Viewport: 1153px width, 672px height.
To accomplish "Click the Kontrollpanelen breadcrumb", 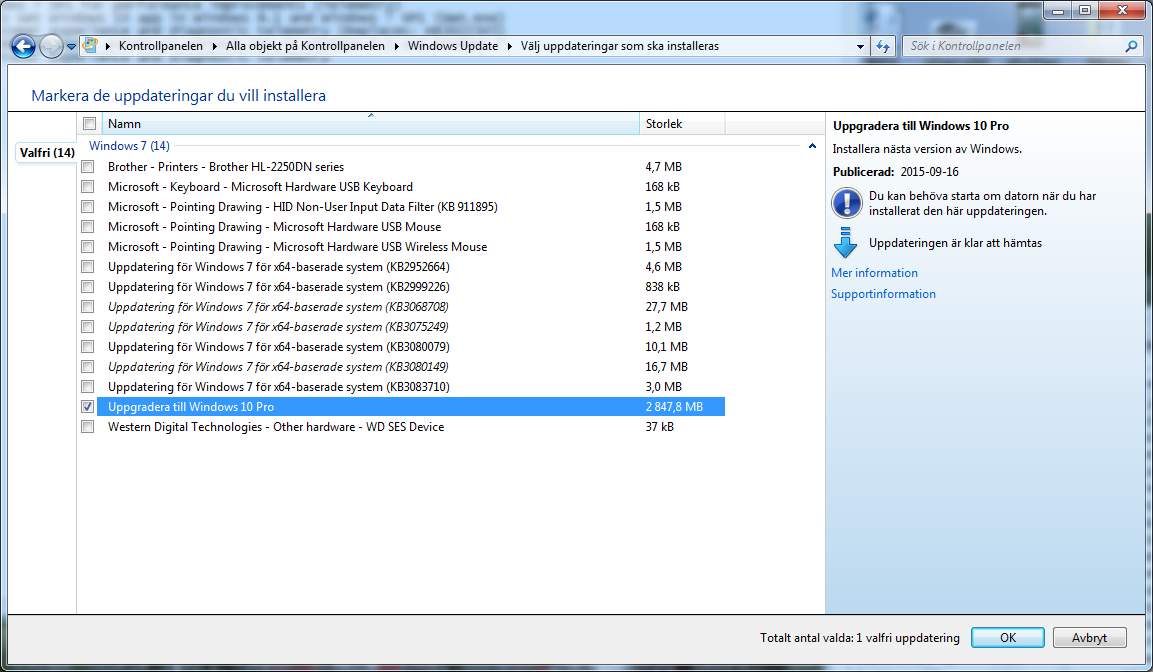I will click(160, 46).
